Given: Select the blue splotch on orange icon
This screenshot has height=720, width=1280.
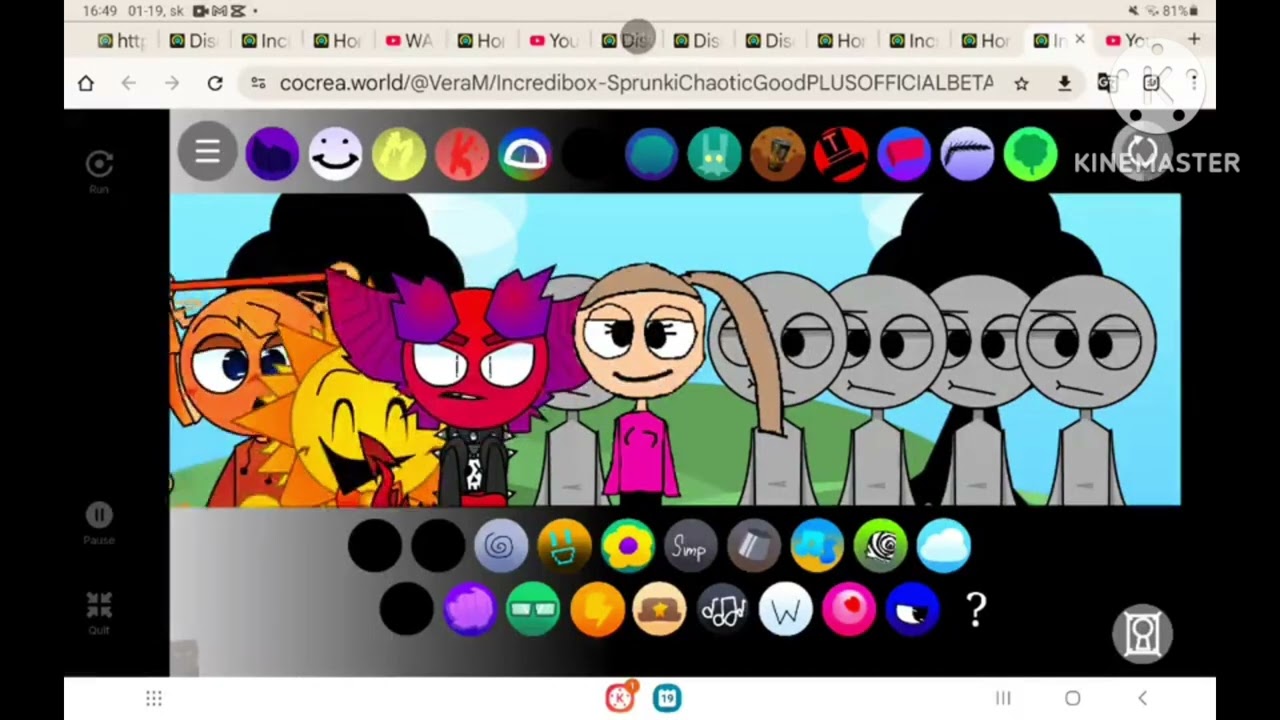Looking at the screenshot, I should [x=817, y=546].
